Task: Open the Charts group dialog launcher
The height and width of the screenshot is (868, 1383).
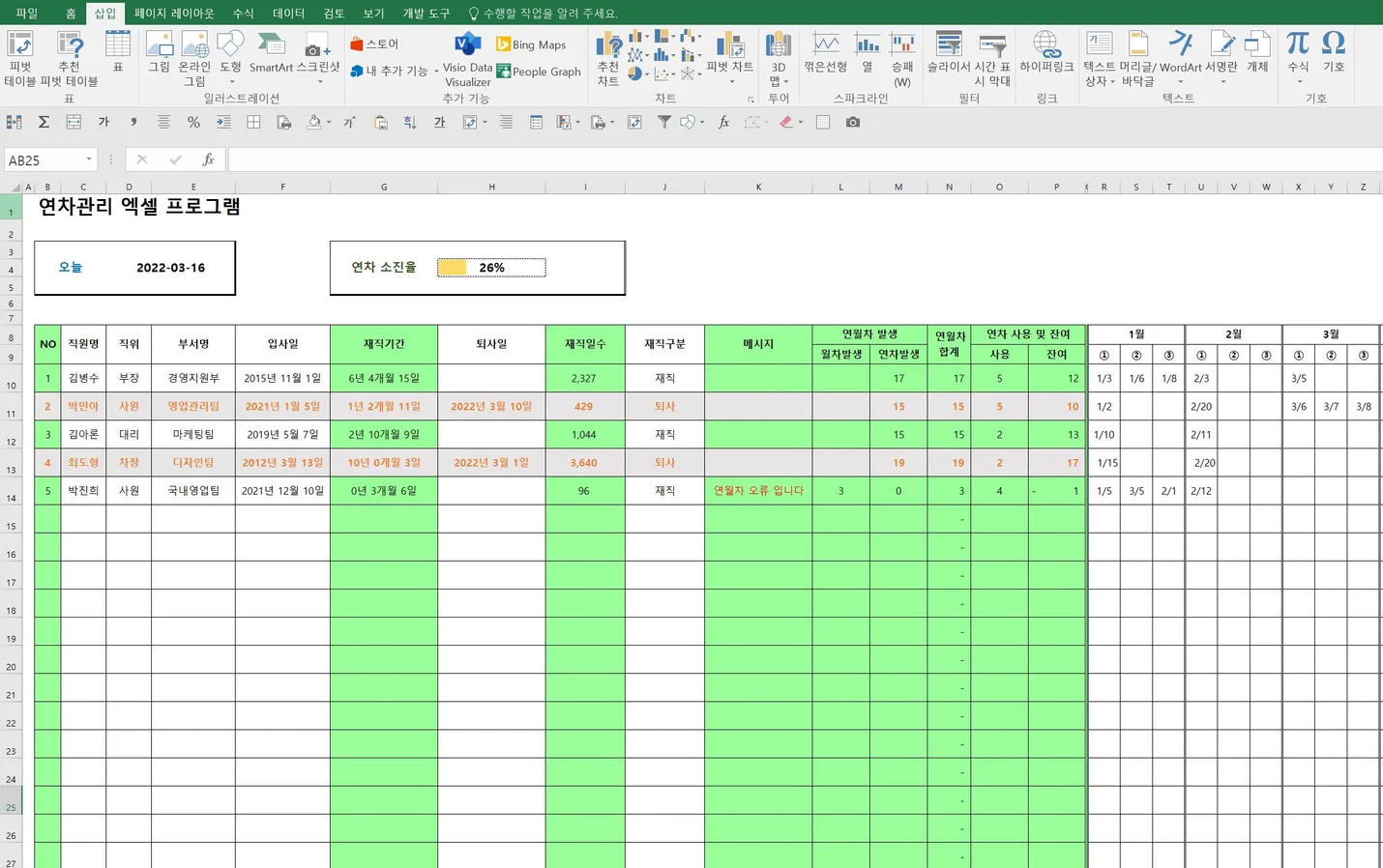Action: click(750, 99)
